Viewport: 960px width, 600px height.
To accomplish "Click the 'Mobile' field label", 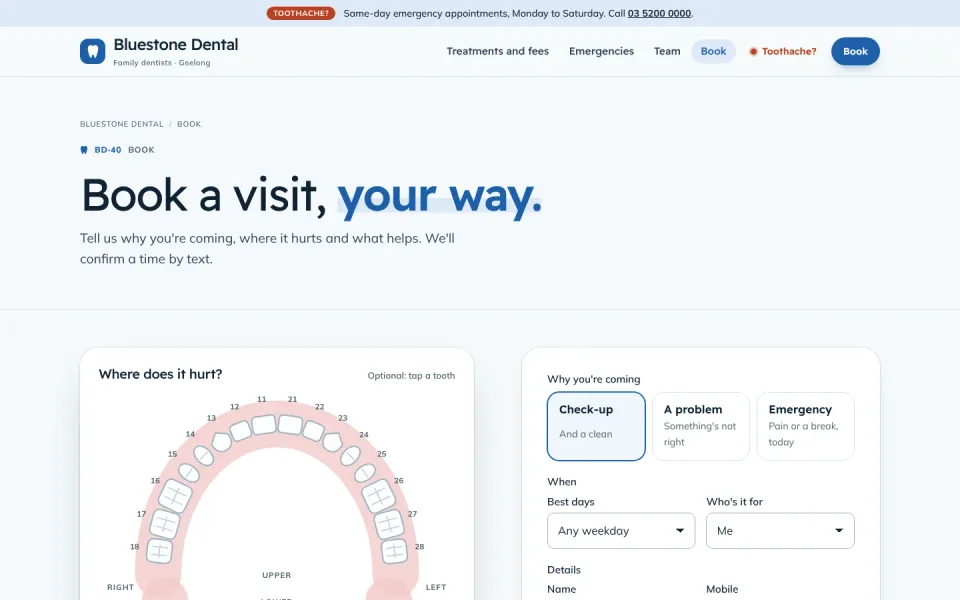I will click(722, 589).
